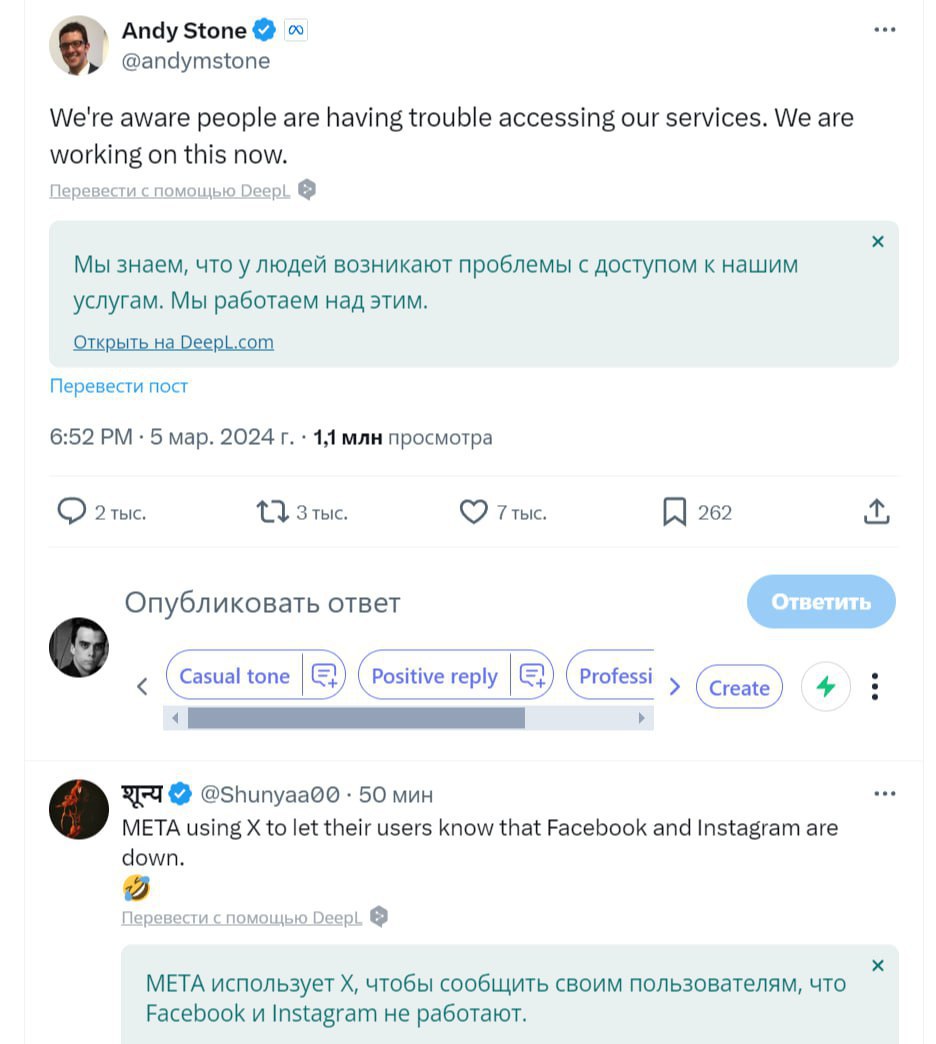Close the DeepL translation box of main post
This screenshot has width=936, height=1044.
tap(877, 241)
